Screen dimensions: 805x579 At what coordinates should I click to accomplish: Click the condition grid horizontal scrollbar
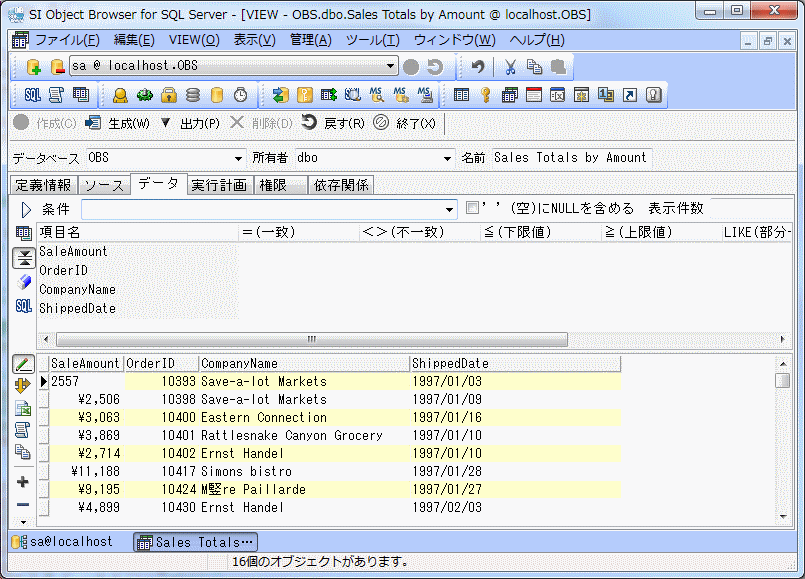311,339
